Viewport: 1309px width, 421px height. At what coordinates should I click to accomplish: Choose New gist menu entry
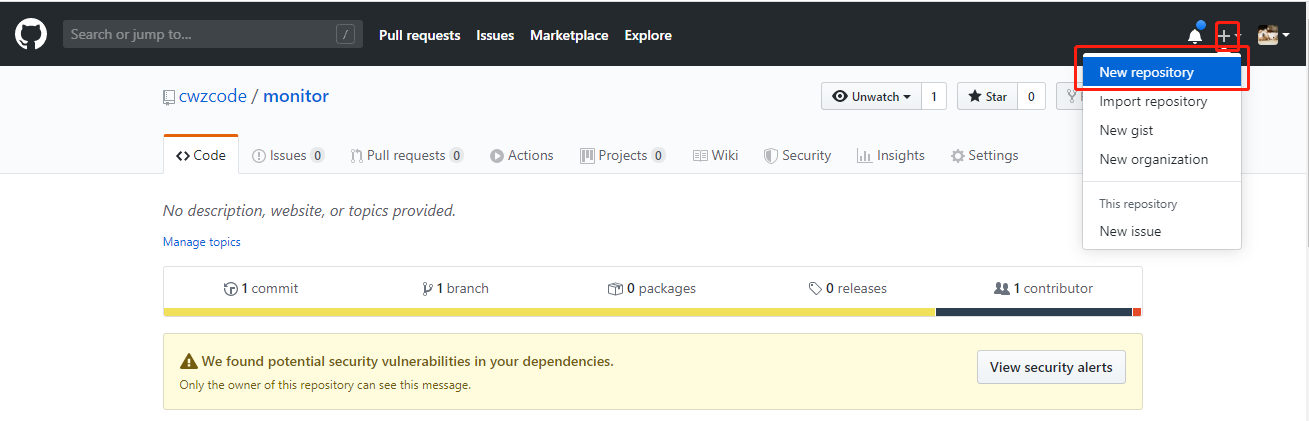tap(1162, 130)
